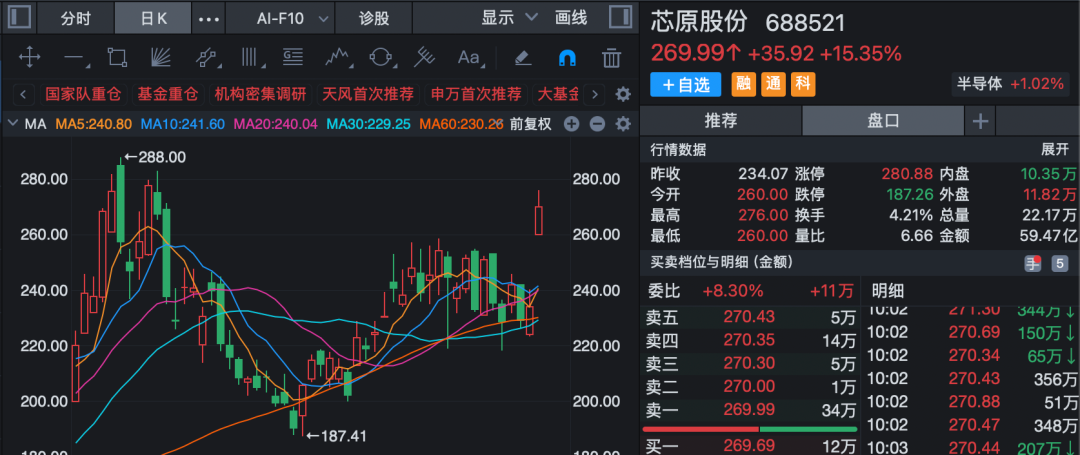Image resolution: width=1080 pixels, height=455 pixels.
Task: Open the AI-F10 dropdown
Action: tap(289, 18)
